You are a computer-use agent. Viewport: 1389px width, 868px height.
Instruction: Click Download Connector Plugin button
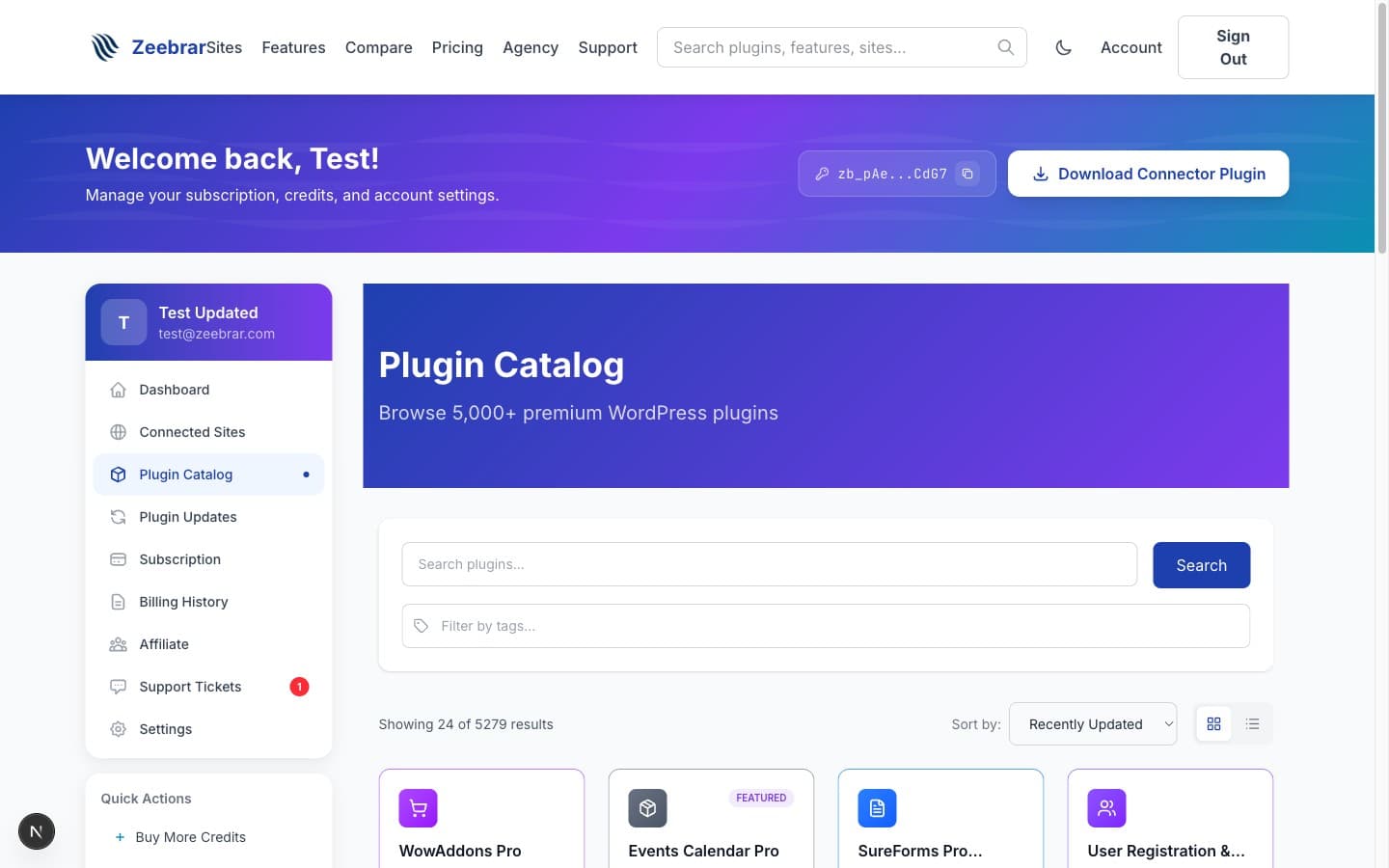click(1148, 174)
